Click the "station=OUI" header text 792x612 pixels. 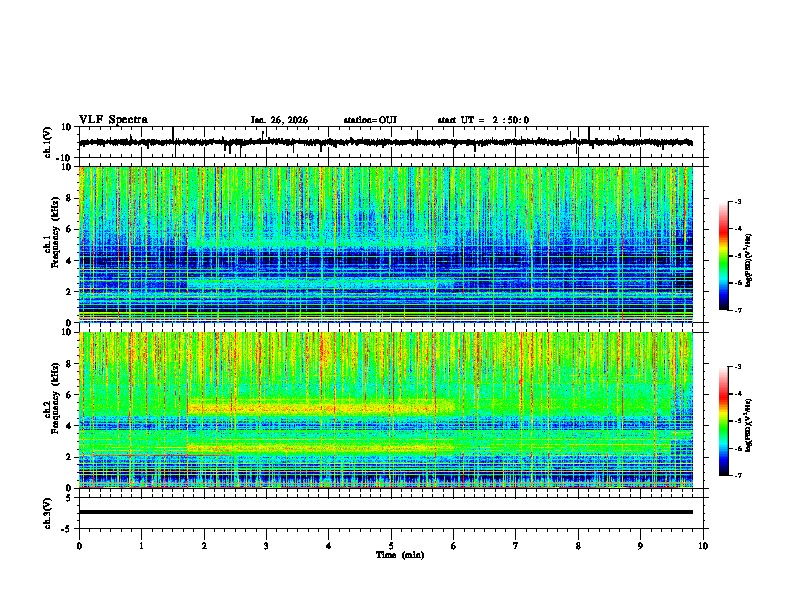pos(370,120)
